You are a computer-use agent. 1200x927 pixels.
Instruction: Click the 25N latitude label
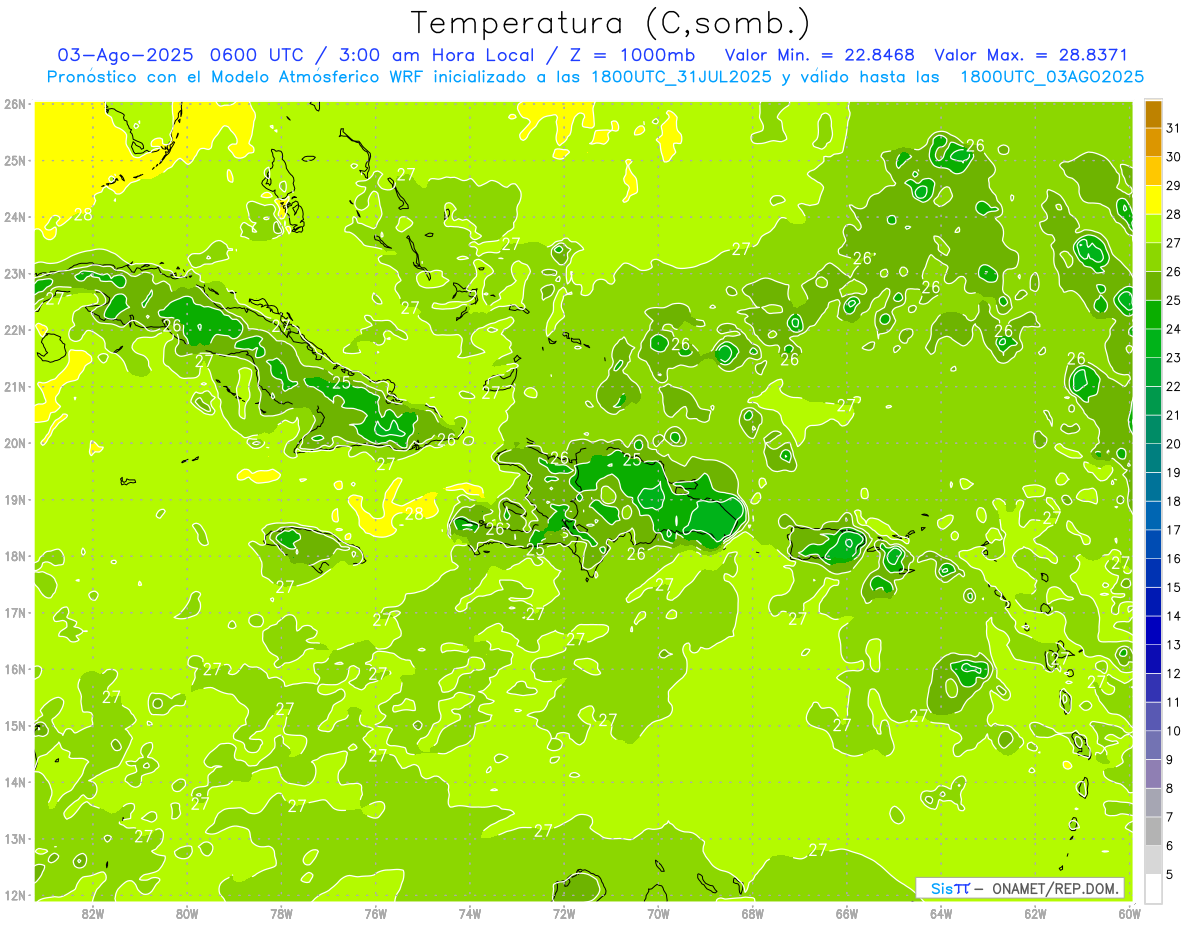15,160
